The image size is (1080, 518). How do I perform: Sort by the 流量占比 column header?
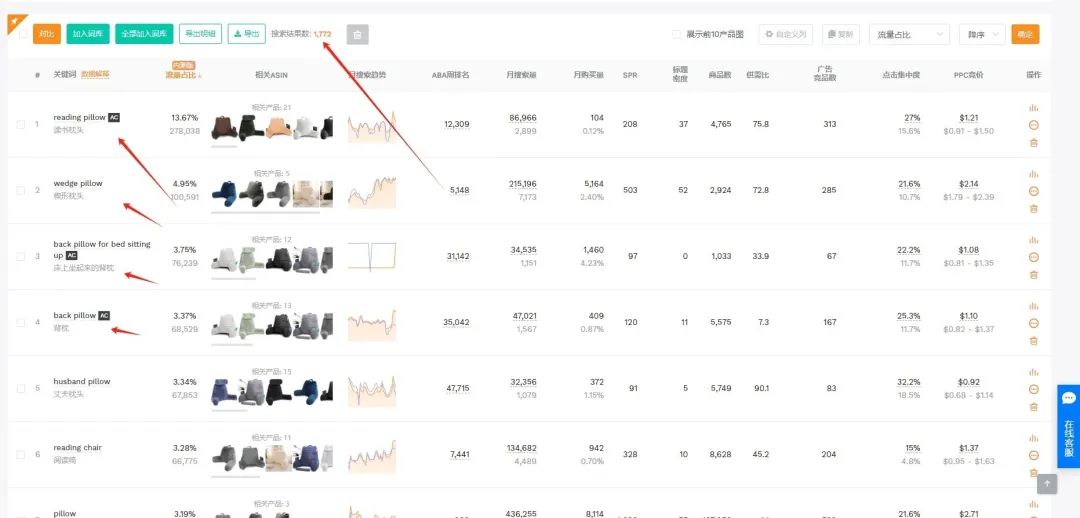[184, 74]
